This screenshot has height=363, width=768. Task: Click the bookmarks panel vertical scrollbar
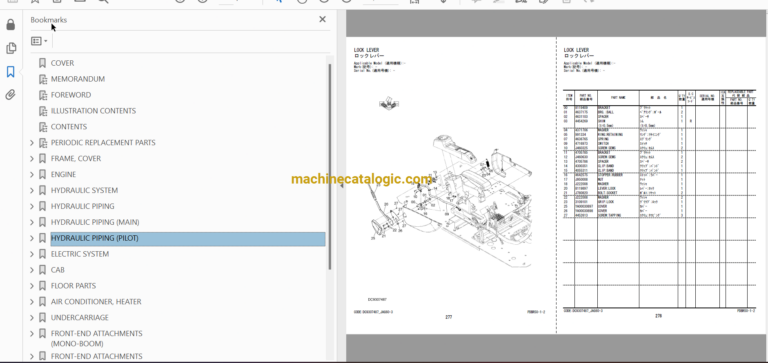tap(330, 167)
